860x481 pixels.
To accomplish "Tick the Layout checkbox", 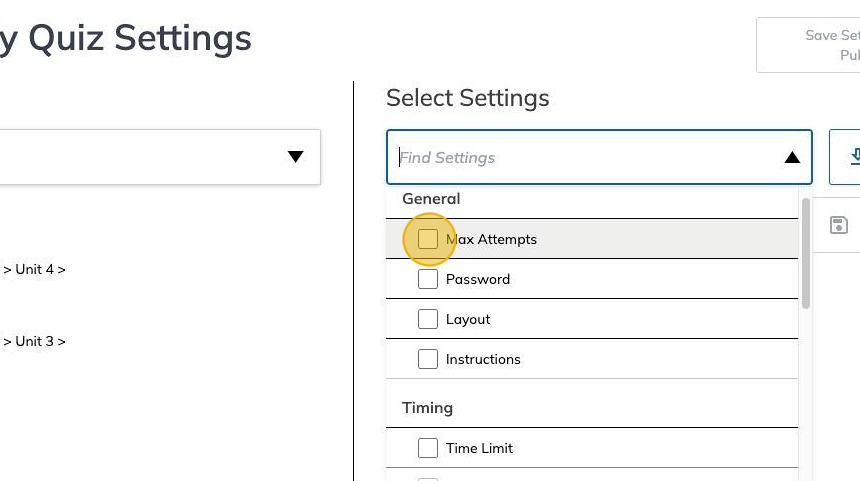I will pos(428,319).
